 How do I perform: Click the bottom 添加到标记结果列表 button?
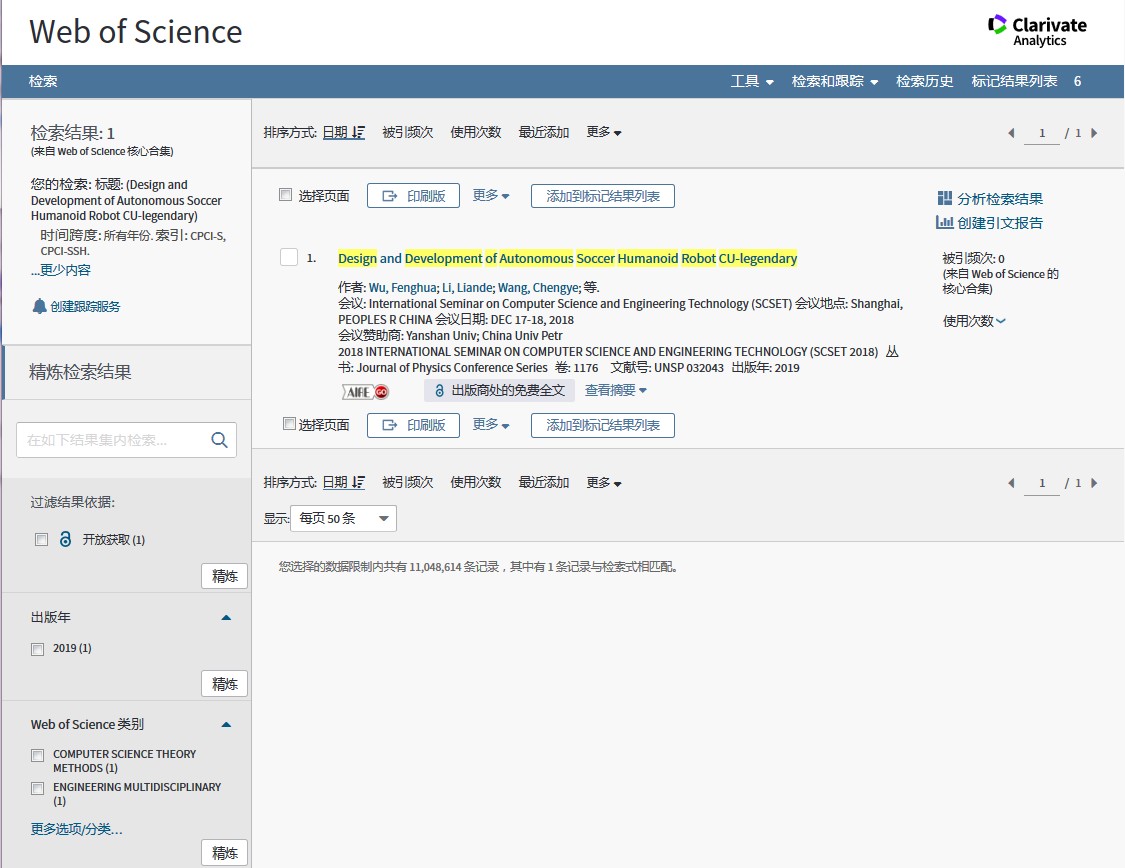(x=603, y=425)
